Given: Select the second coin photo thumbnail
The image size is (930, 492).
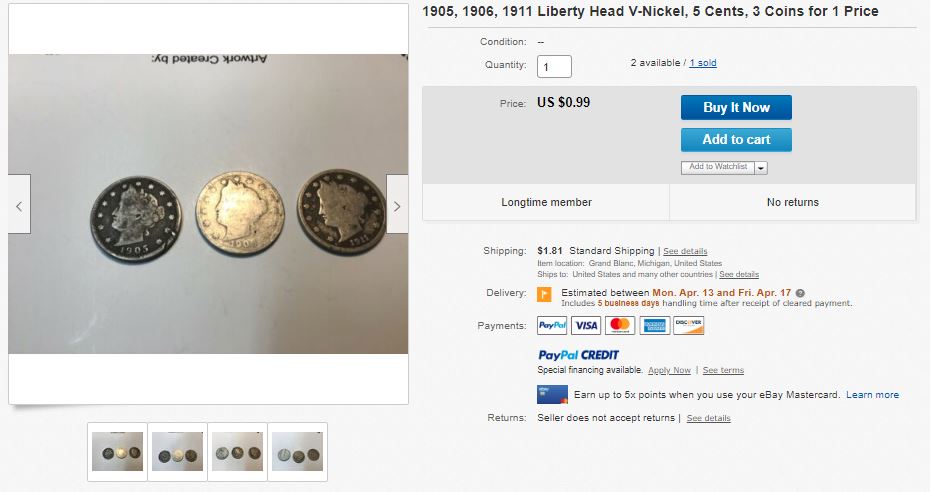Looking at the screenshot, I should pyautogui.click(x=177, y=452).
